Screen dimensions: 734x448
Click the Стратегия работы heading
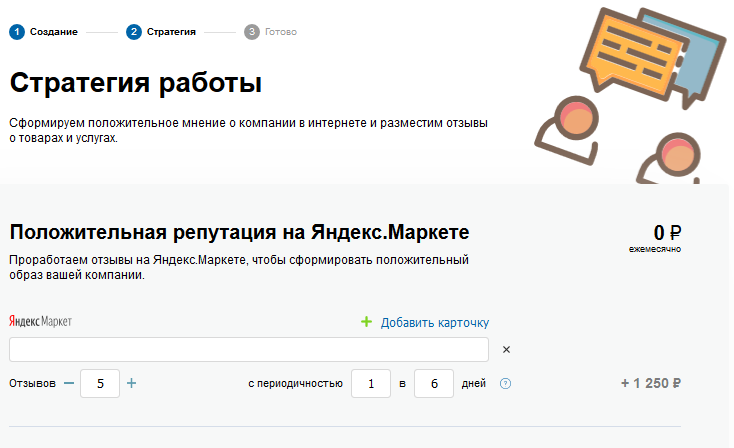[136, 83]
